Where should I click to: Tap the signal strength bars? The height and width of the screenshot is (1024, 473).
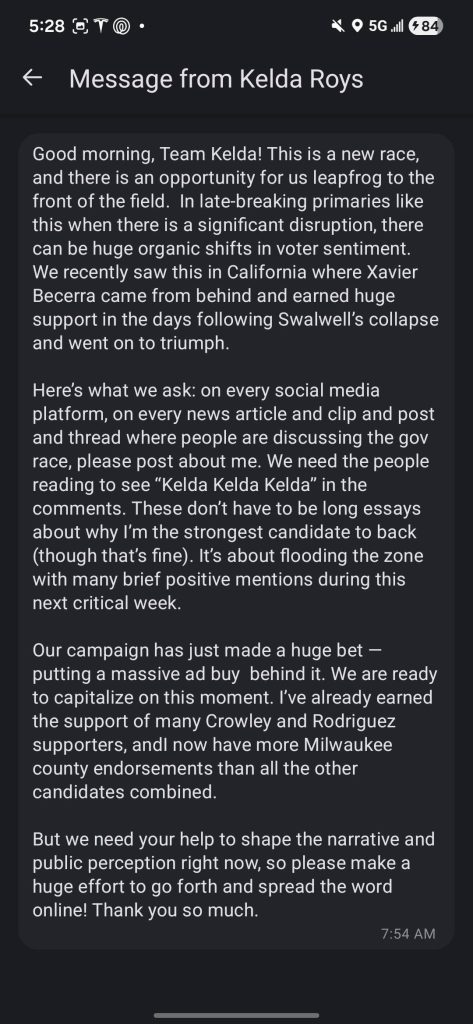point(397,26)
